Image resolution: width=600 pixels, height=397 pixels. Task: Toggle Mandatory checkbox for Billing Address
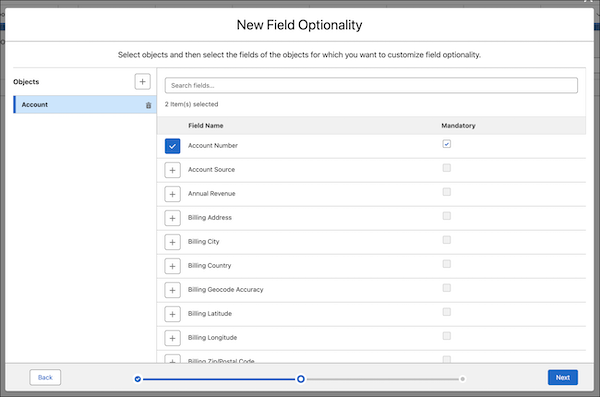[x=447, y=216]
